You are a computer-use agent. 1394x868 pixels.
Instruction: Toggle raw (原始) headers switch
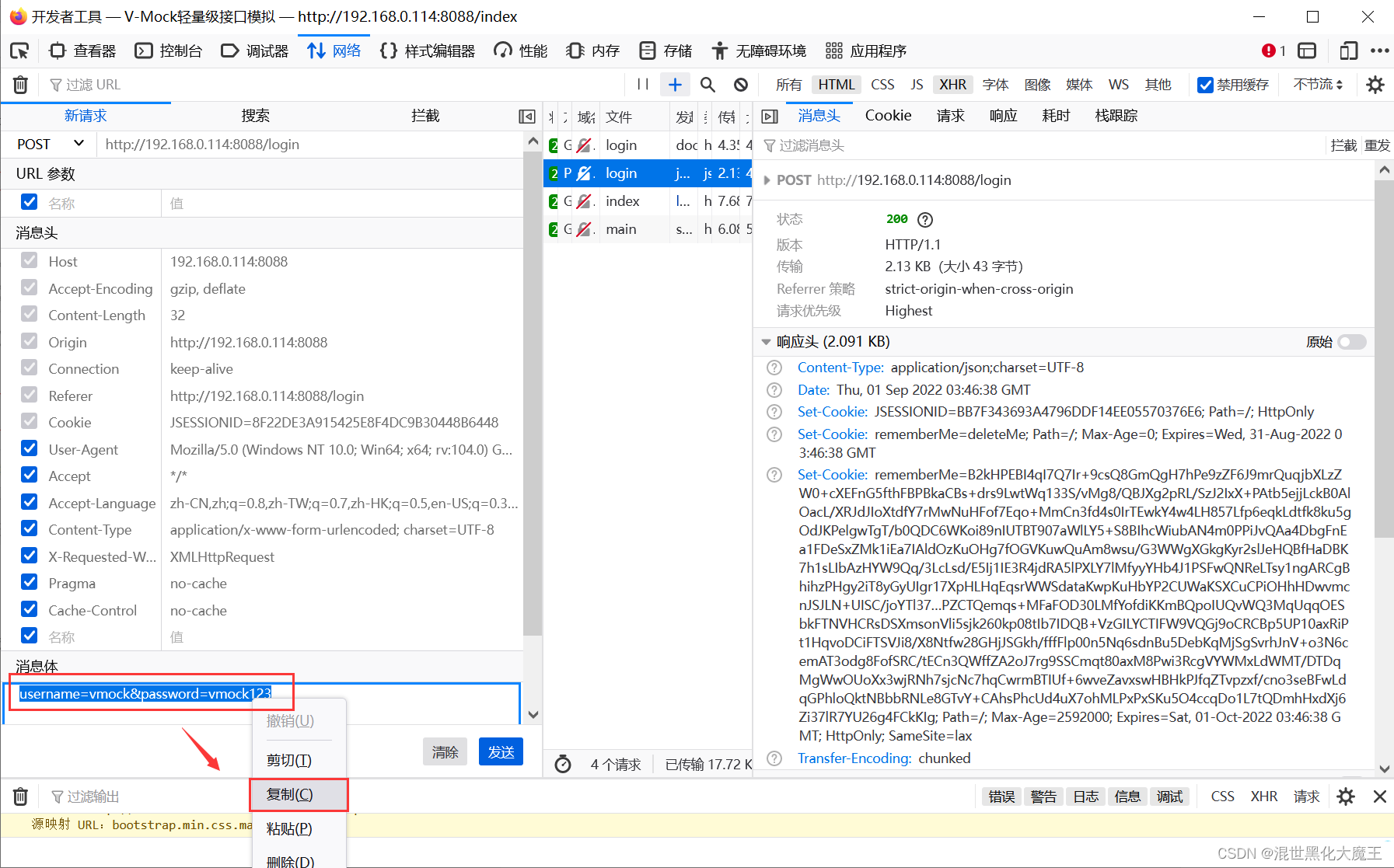[1351, 342]
